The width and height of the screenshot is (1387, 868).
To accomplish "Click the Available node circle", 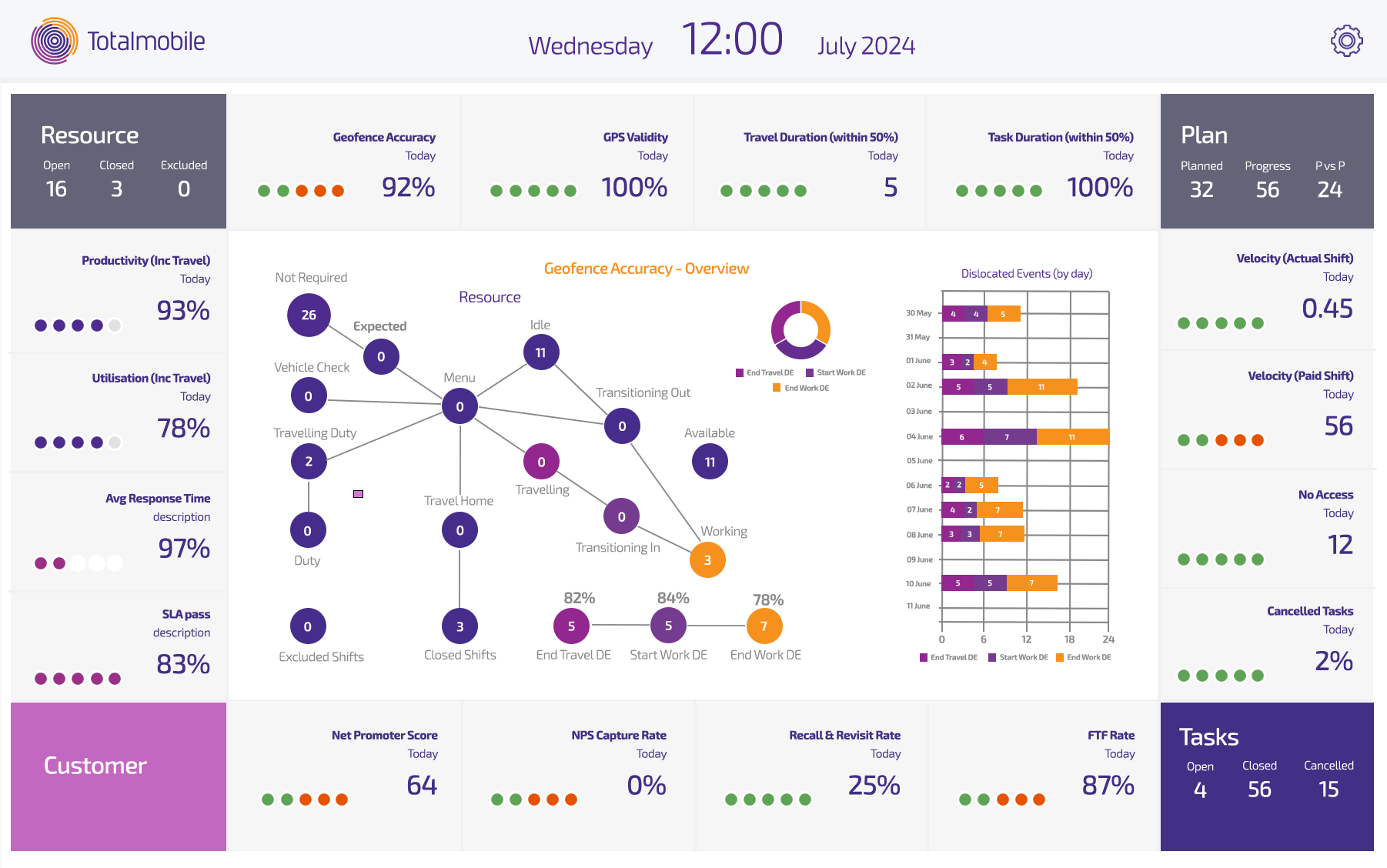I will [710, 462].
